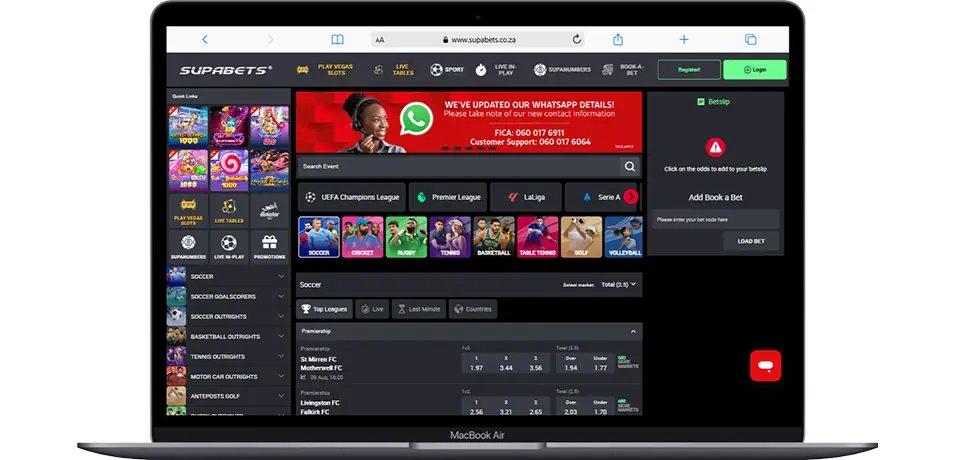The width and height of the screenshot is (955, 460).
Task: Click the green Login button
Action: (755, 70)
